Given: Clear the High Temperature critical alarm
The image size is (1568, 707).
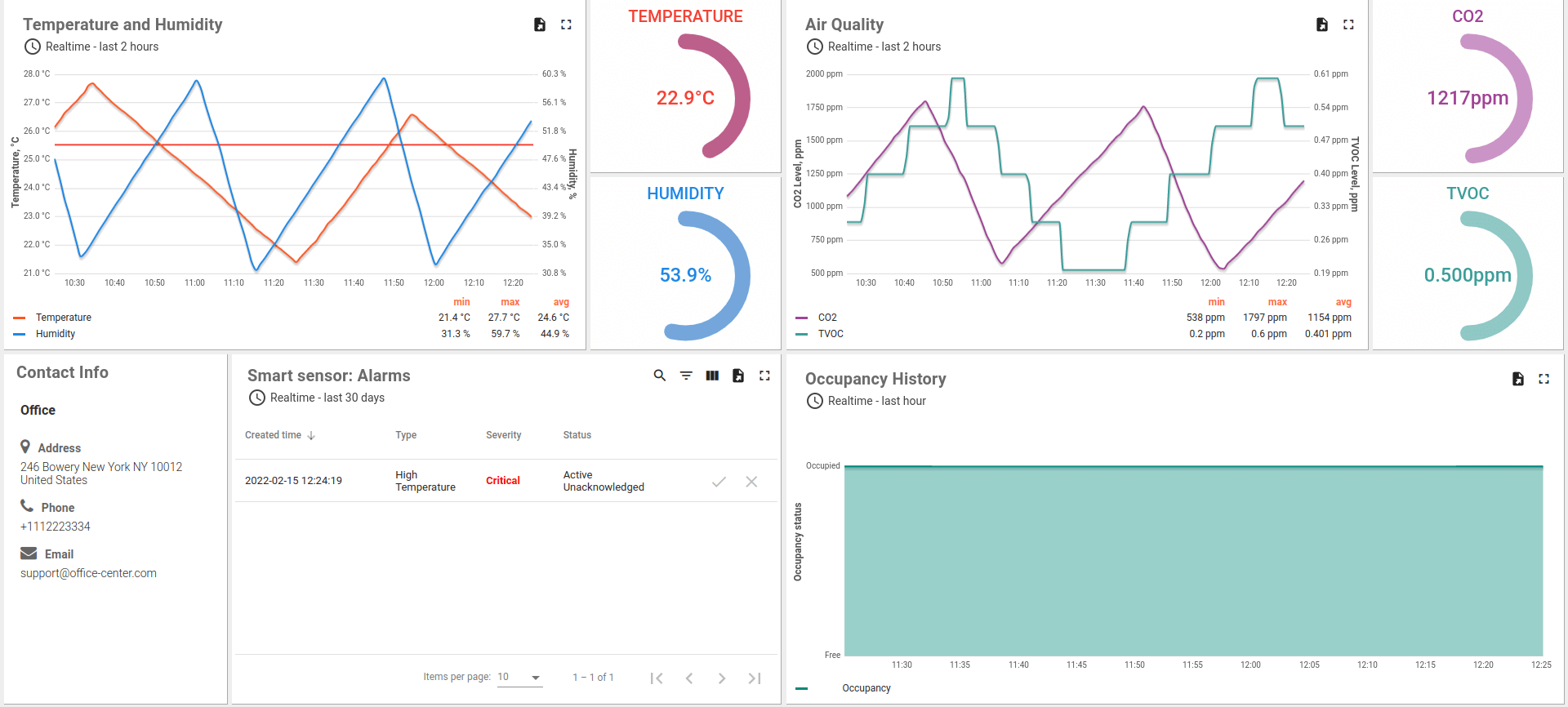Looking at the screenshot, I should tap(751, 482).
